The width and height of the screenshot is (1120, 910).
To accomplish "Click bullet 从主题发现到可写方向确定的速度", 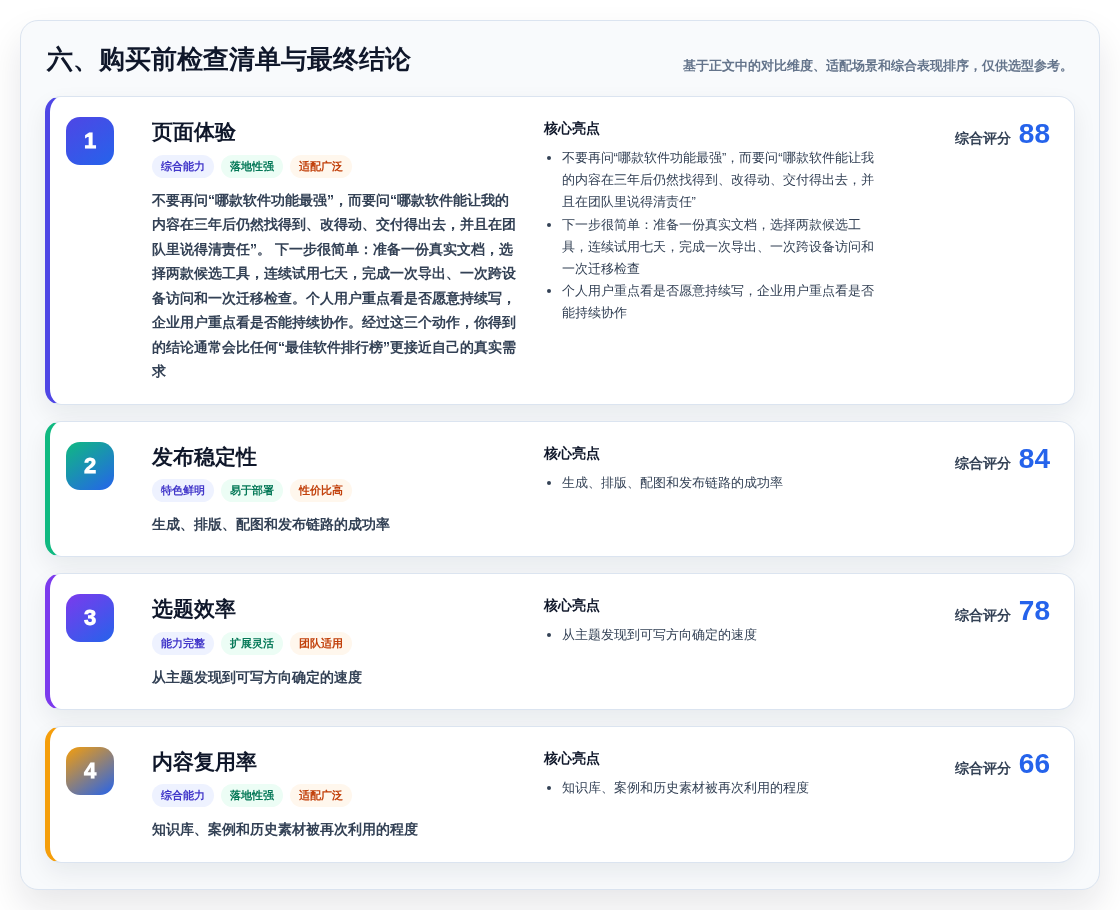I will (659, 635).
